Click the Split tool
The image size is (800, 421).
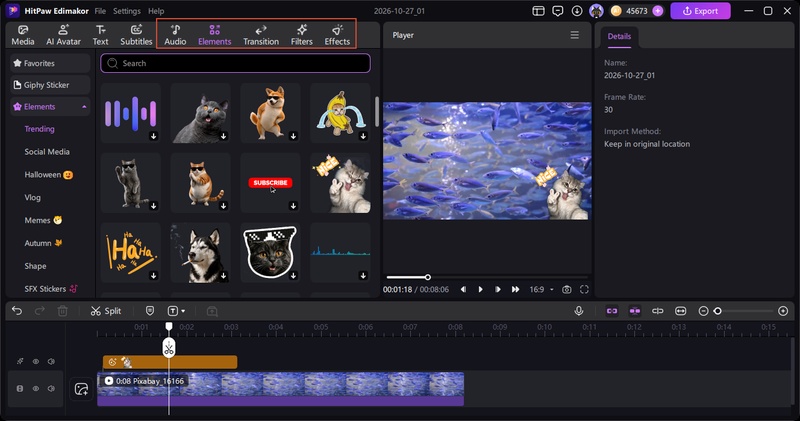point(106,311)
